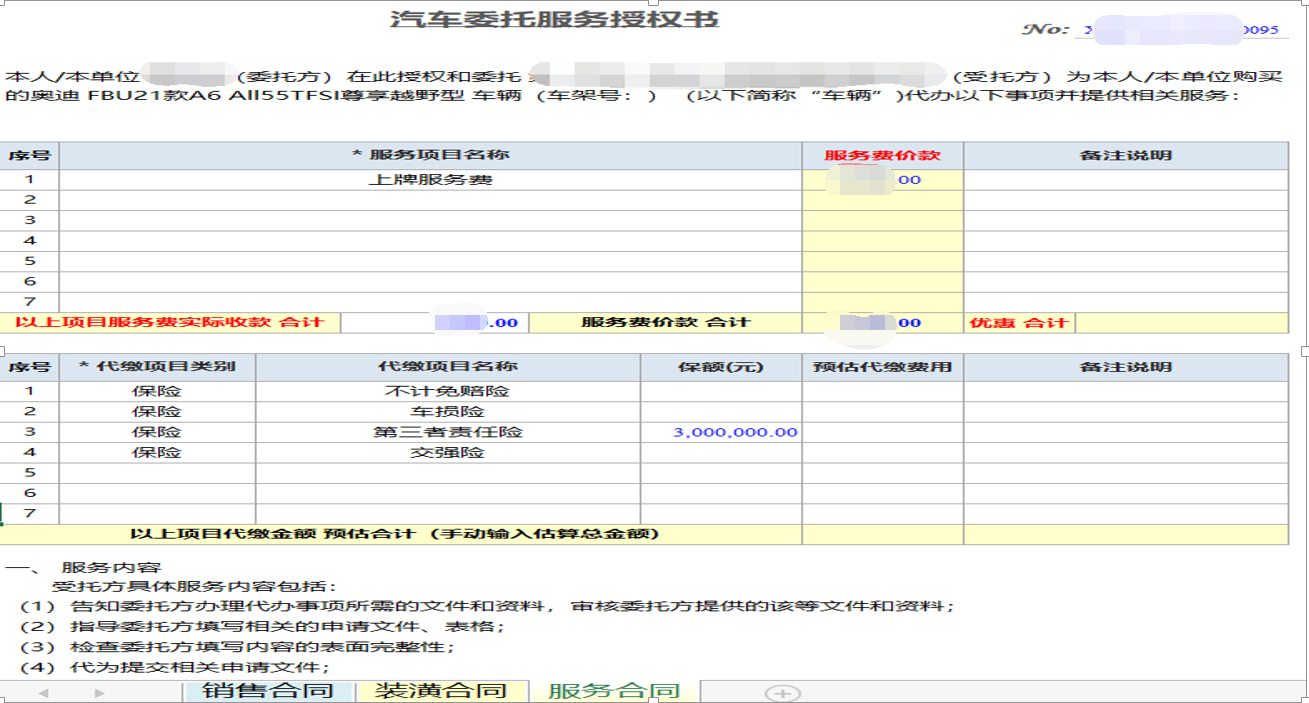This screenshot has height=703, width=1309.
Task: Click the 保额(元) column header
Action: coord(720,367)
